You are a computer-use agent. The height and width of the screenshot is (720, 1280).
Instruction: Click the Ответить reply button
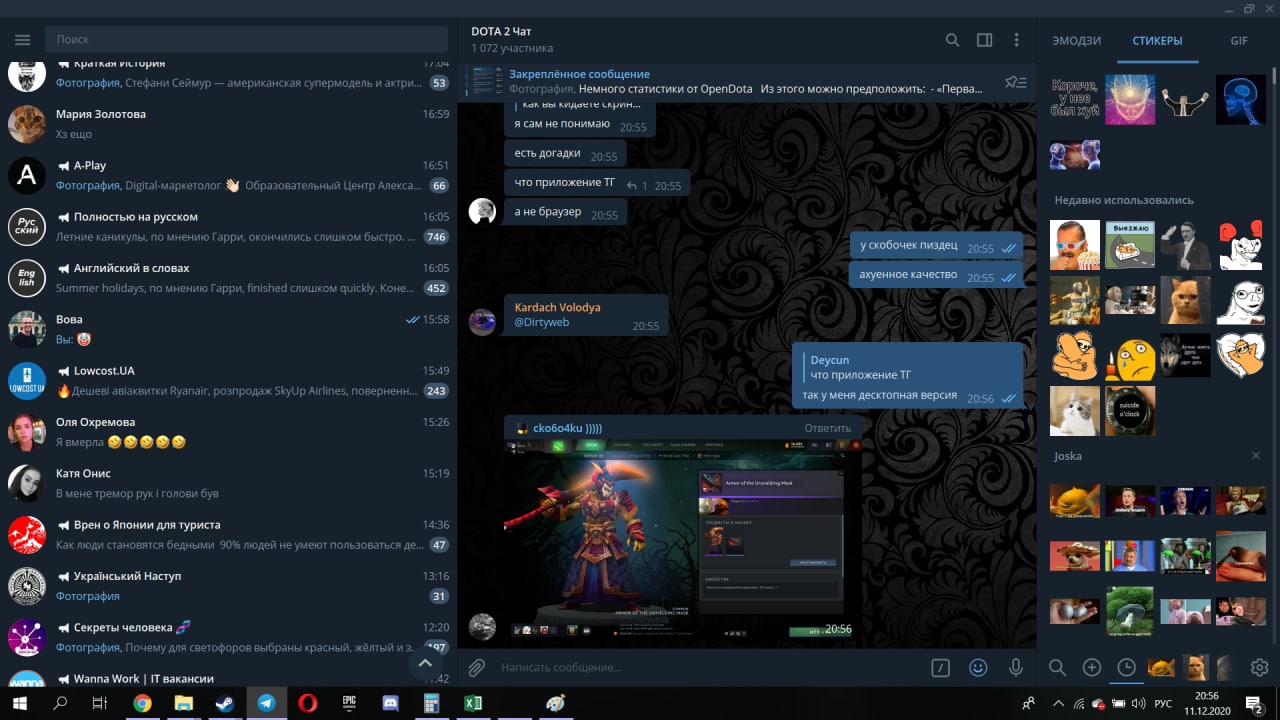(x=828, y=428)
